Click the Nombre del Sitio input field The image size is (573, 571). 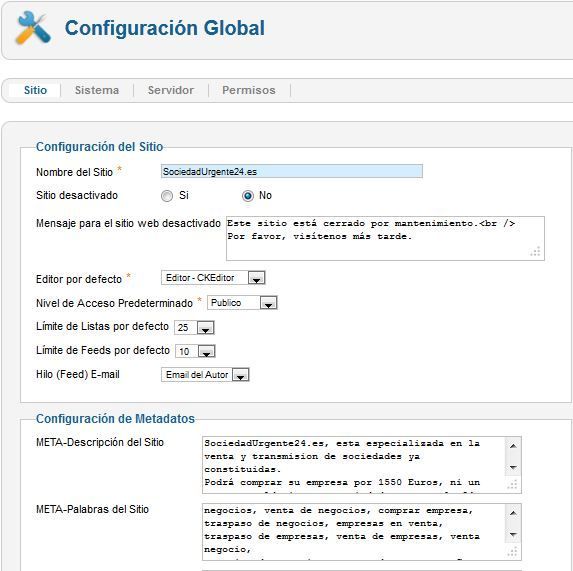tap(292, 171)
